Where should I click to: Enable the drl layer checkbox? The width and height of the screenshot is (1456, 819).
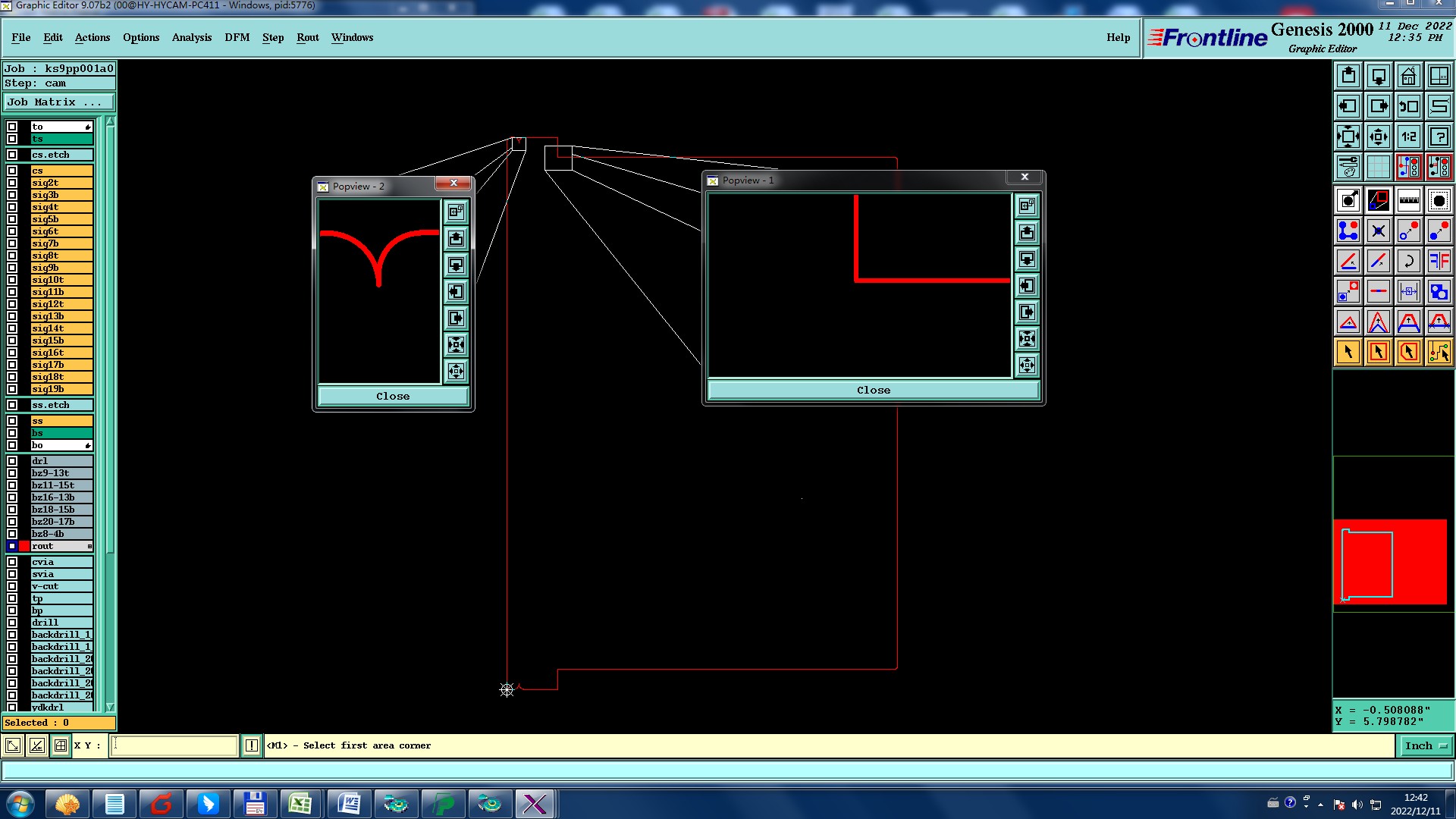tap(12, 461)
